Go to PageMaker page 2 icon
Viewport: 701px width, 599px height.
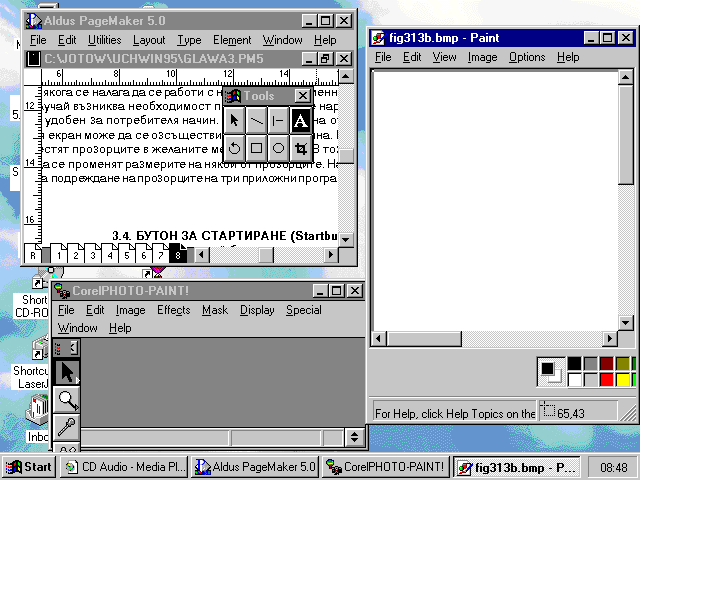[76, 253]
